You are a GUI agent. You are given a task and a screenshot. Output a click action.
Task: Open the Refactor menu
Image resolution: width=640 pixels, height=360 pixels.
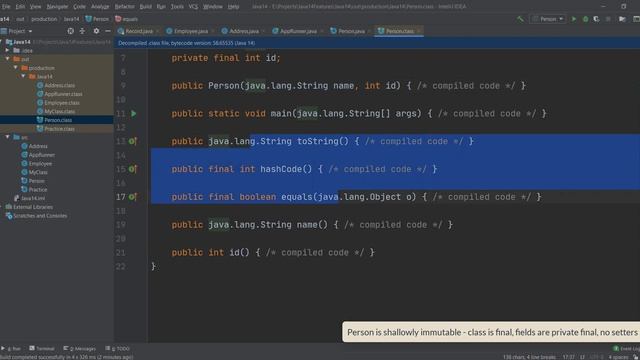(x=124, y=7)
